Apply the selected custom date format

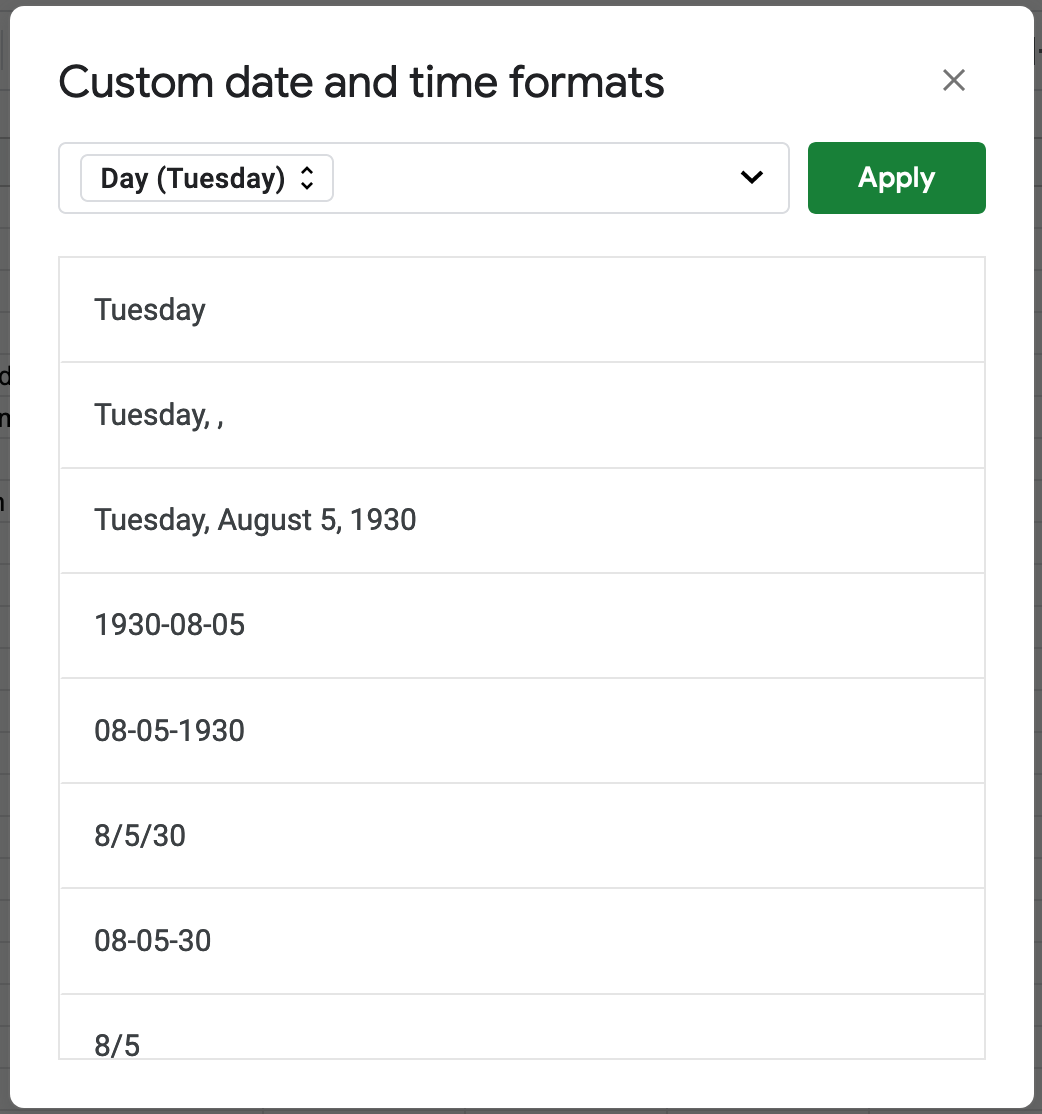coord(895,177)
